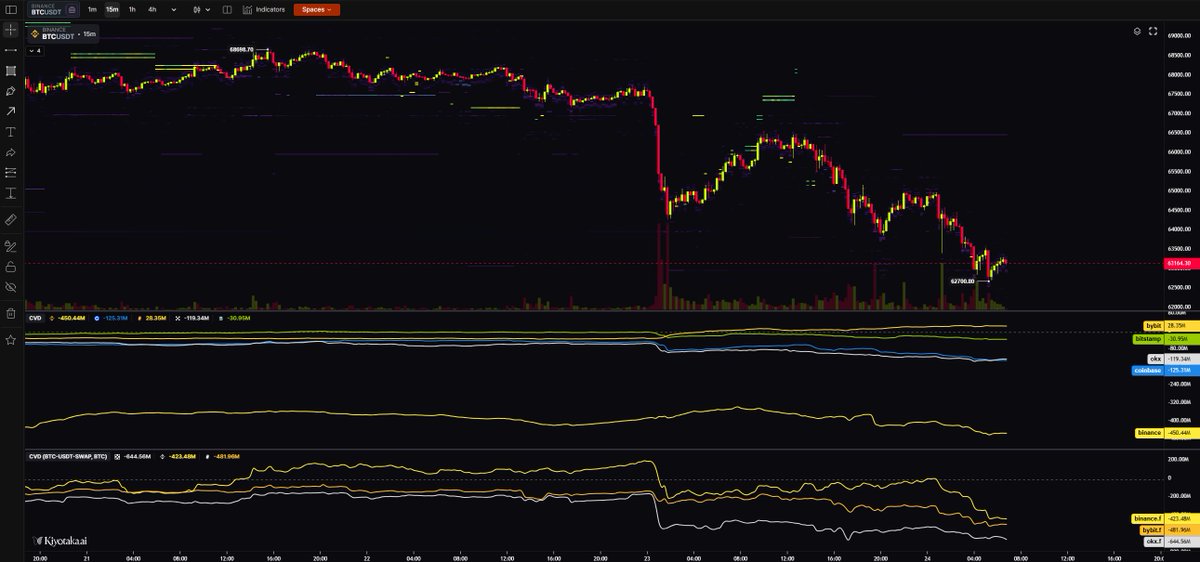Select the rectangle shape tool
The width and height of the screenshot is (1200, 562).
tap(10, 70)
